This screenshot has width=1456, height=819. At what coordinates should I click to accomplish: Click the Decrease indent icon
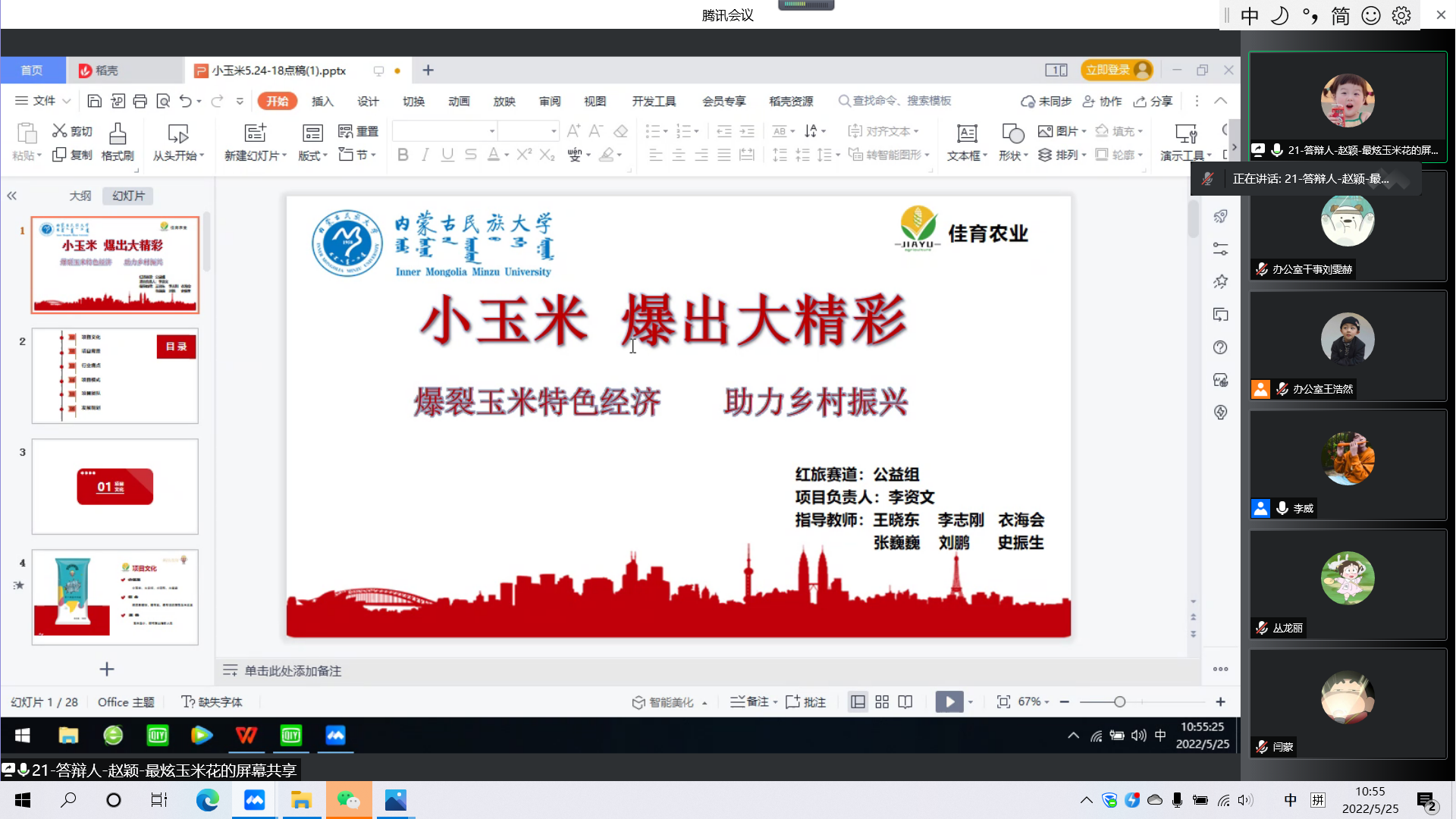[x=724, y=131]
